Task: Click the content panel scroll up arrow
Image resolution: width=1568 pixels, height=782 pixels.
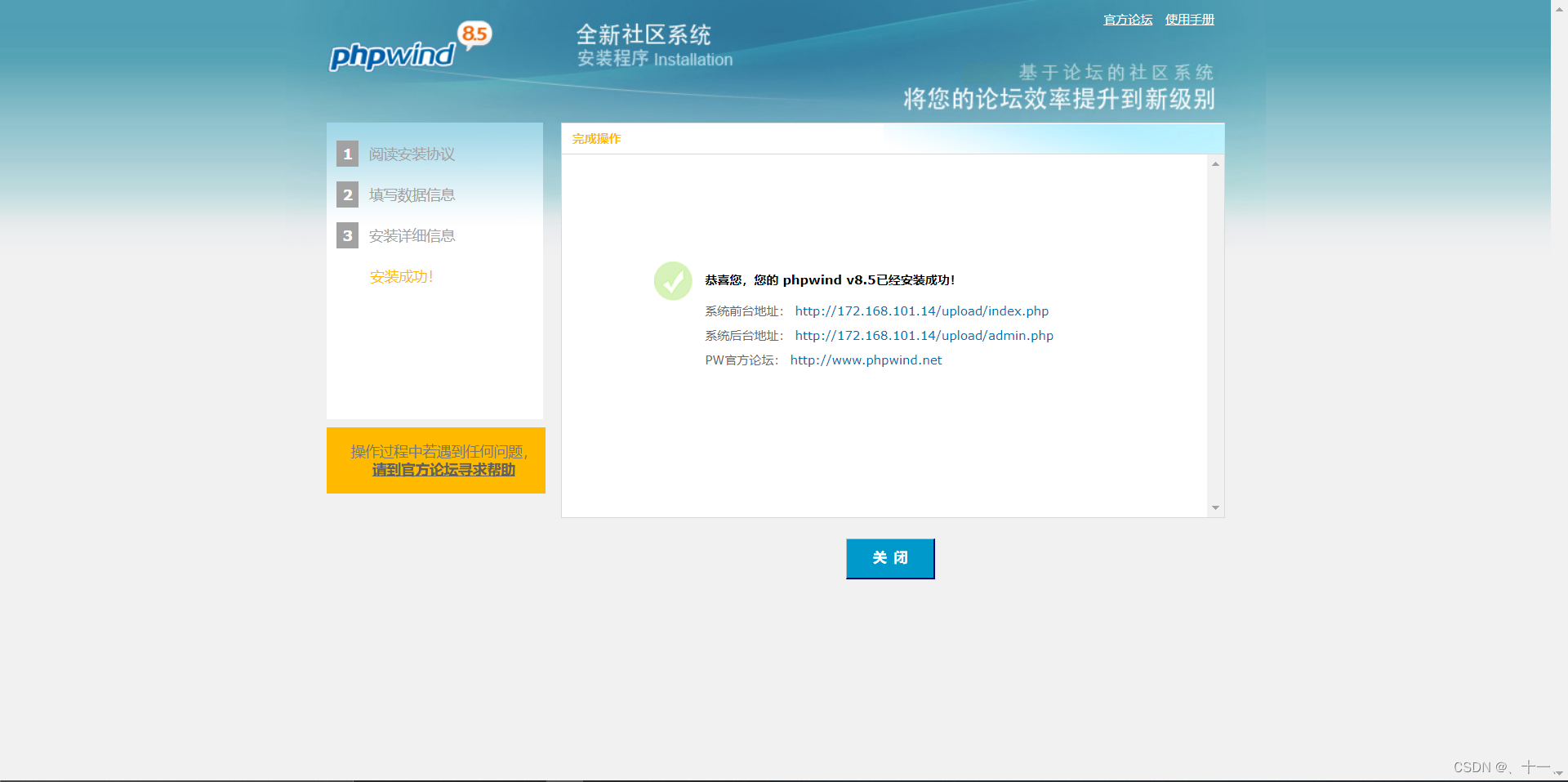Action: [1216, 164]
